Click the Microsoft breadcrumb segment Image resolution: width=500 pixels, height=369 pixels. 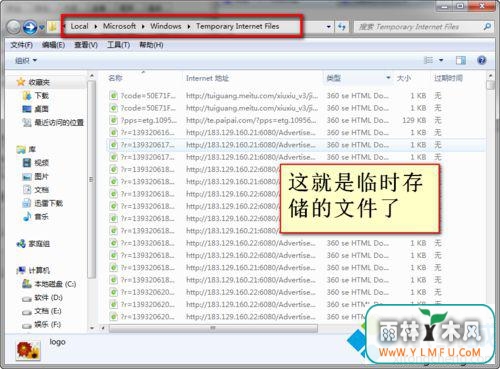tap(119, 26)
